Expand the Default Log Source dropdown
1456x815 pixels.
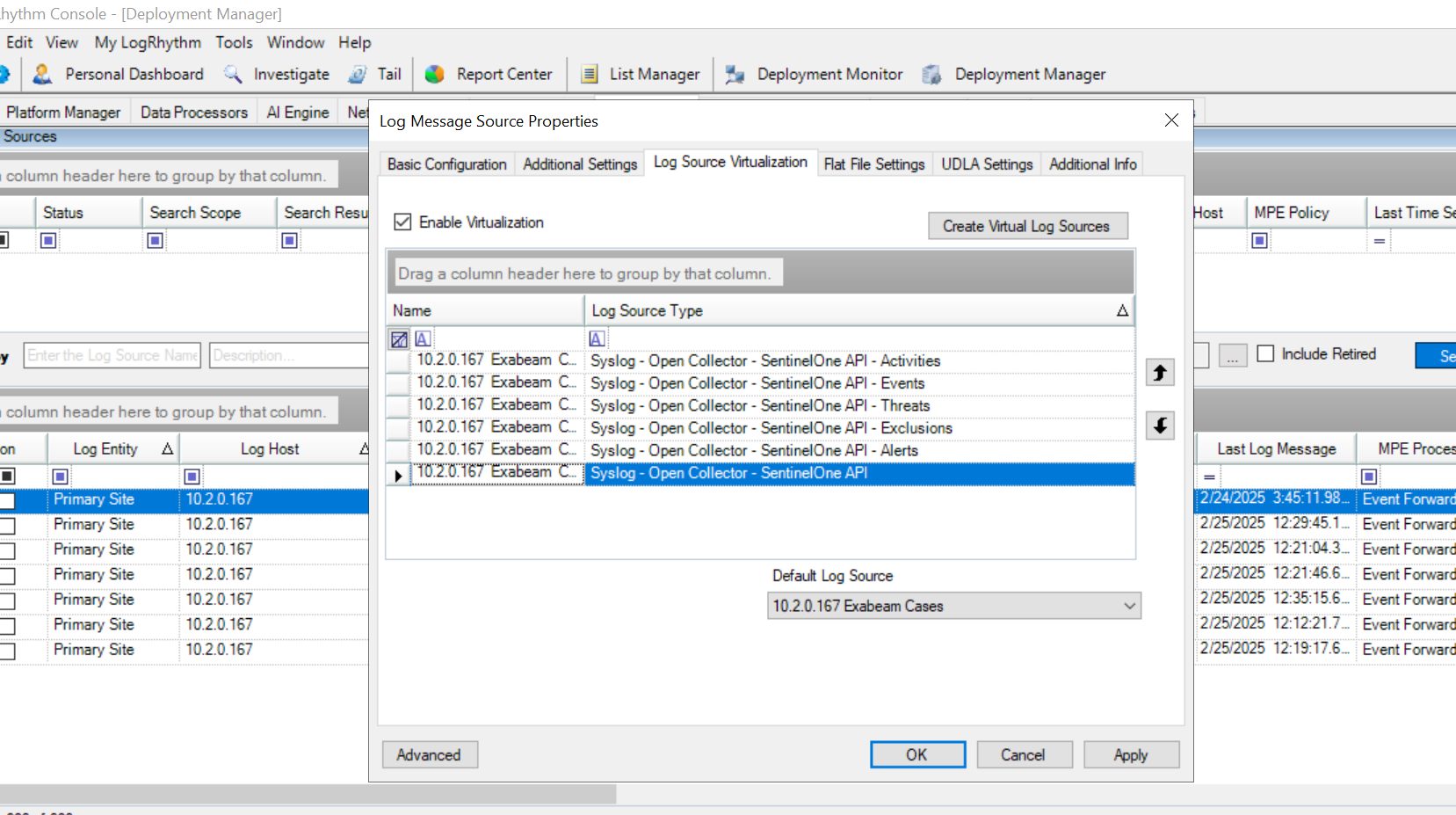(1129, 606)
